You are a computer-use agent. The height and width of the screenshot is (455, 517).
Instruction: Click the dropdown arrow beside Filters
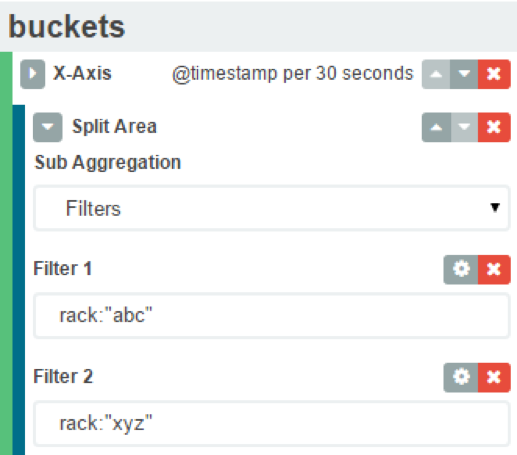point(495,208)
